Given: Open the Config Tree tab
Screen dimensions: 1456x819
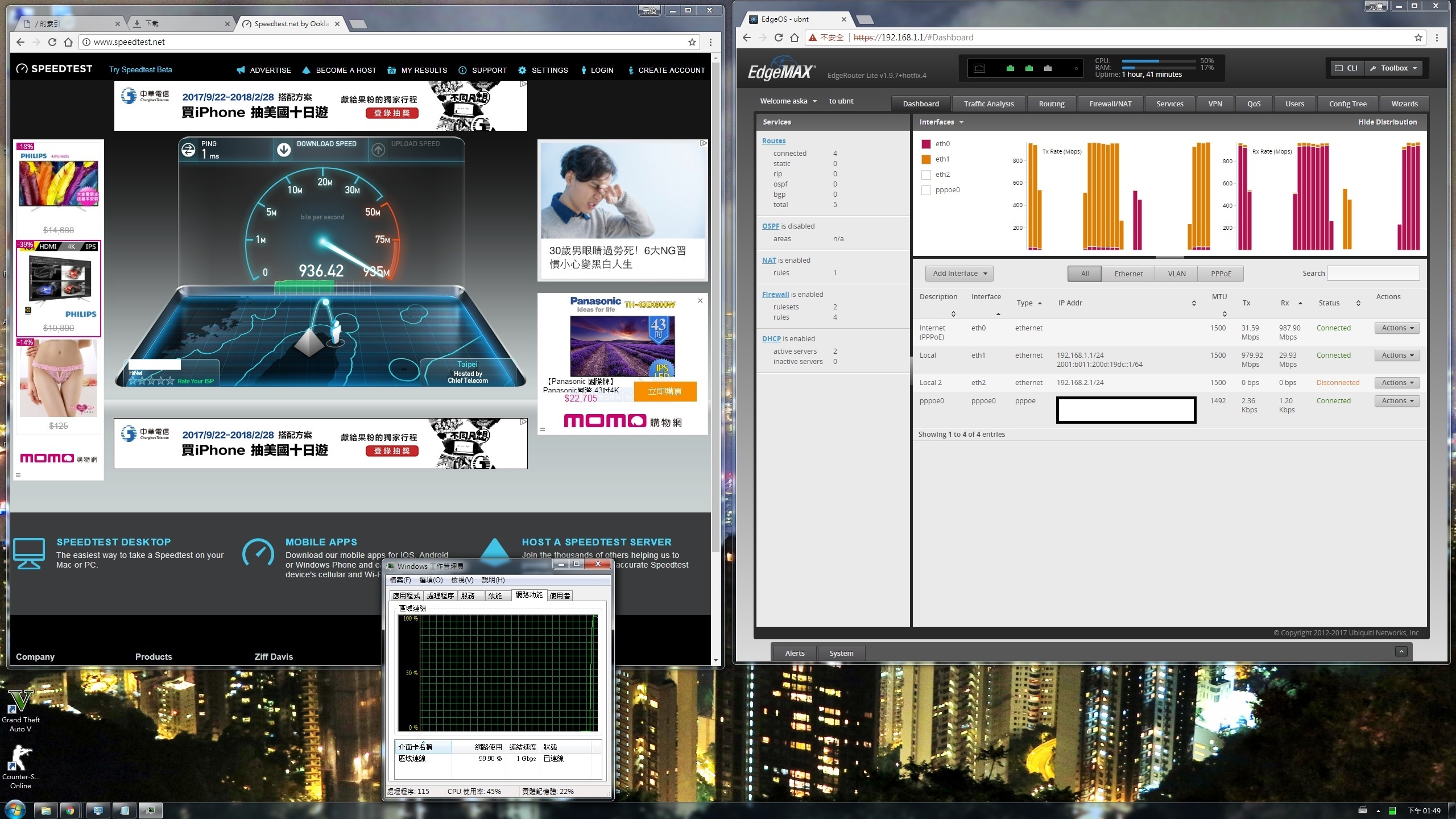Looking at the screenshot, I should click(1347, 104).
